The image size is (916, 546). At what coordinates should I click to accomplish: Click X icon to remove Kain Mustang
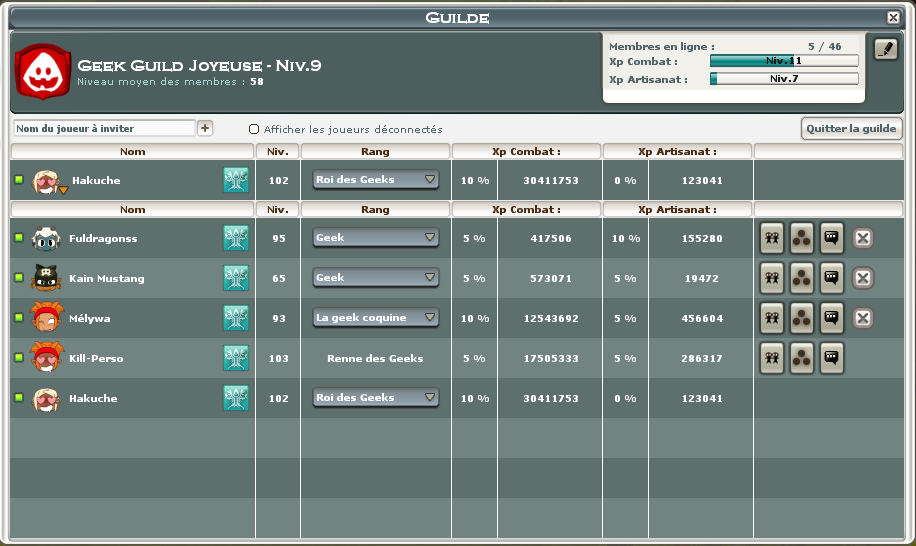click(863, 278)
